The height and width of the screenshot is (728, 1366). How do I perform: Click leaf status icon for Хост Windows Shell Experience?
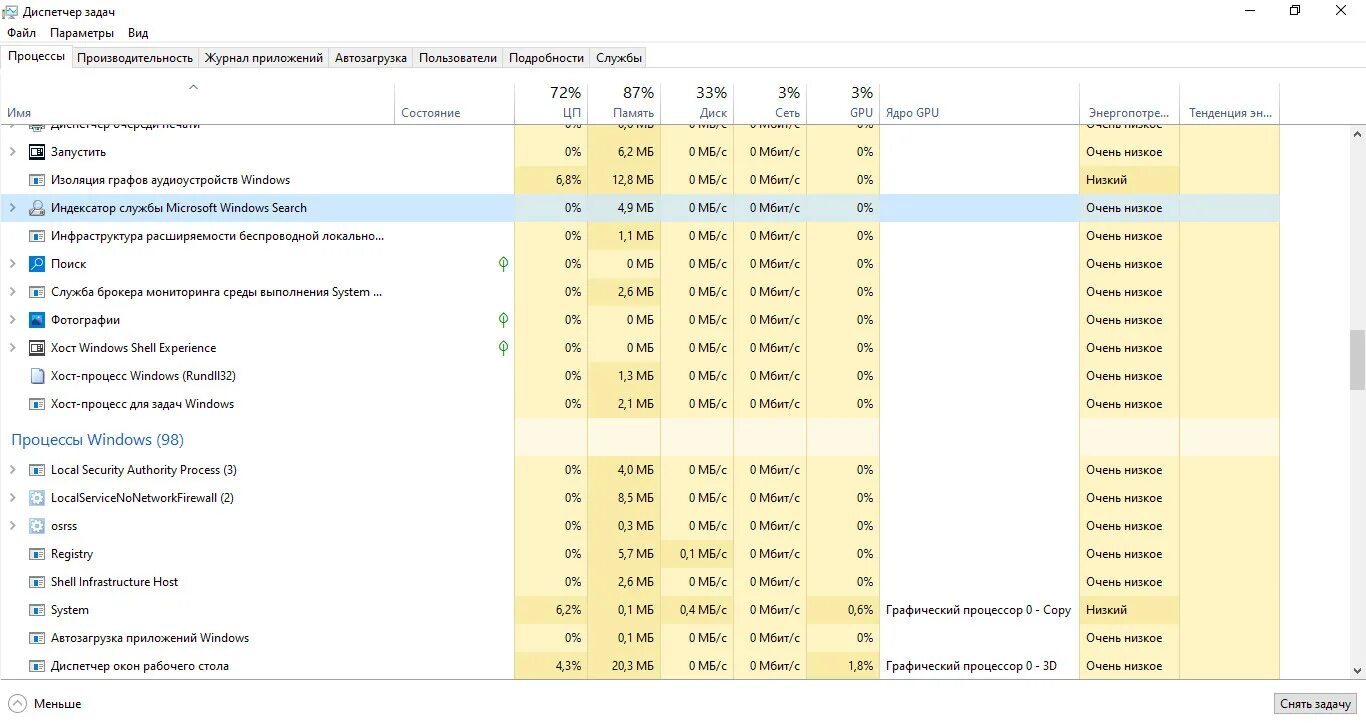click(x=503, y=348)
